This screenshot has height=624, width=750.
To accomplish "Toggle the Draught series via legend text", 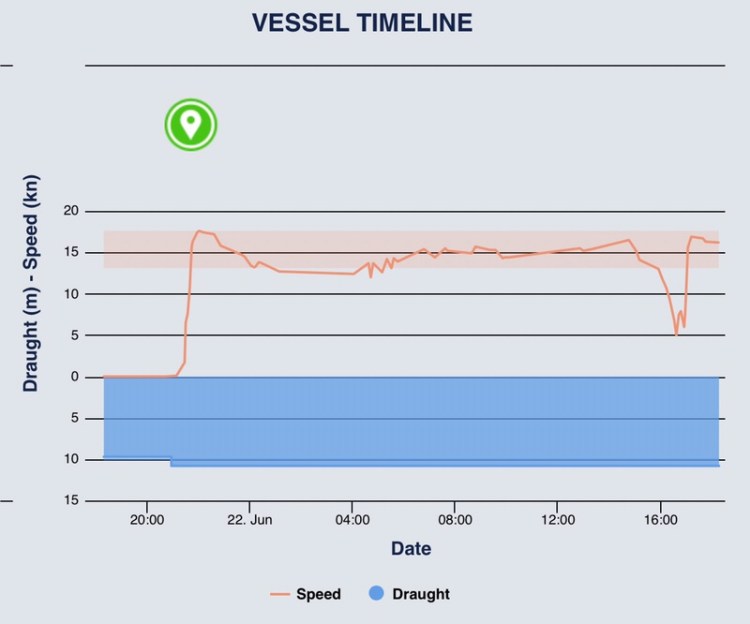I will (x=421, y=594).
